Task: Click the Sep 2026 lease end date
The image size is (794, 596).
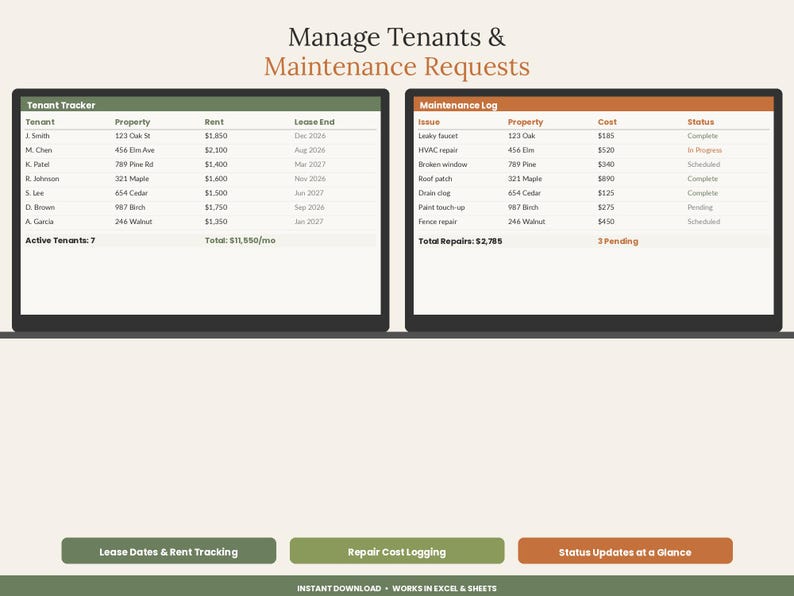Action: pyautogui.click(x=309, y=207)
